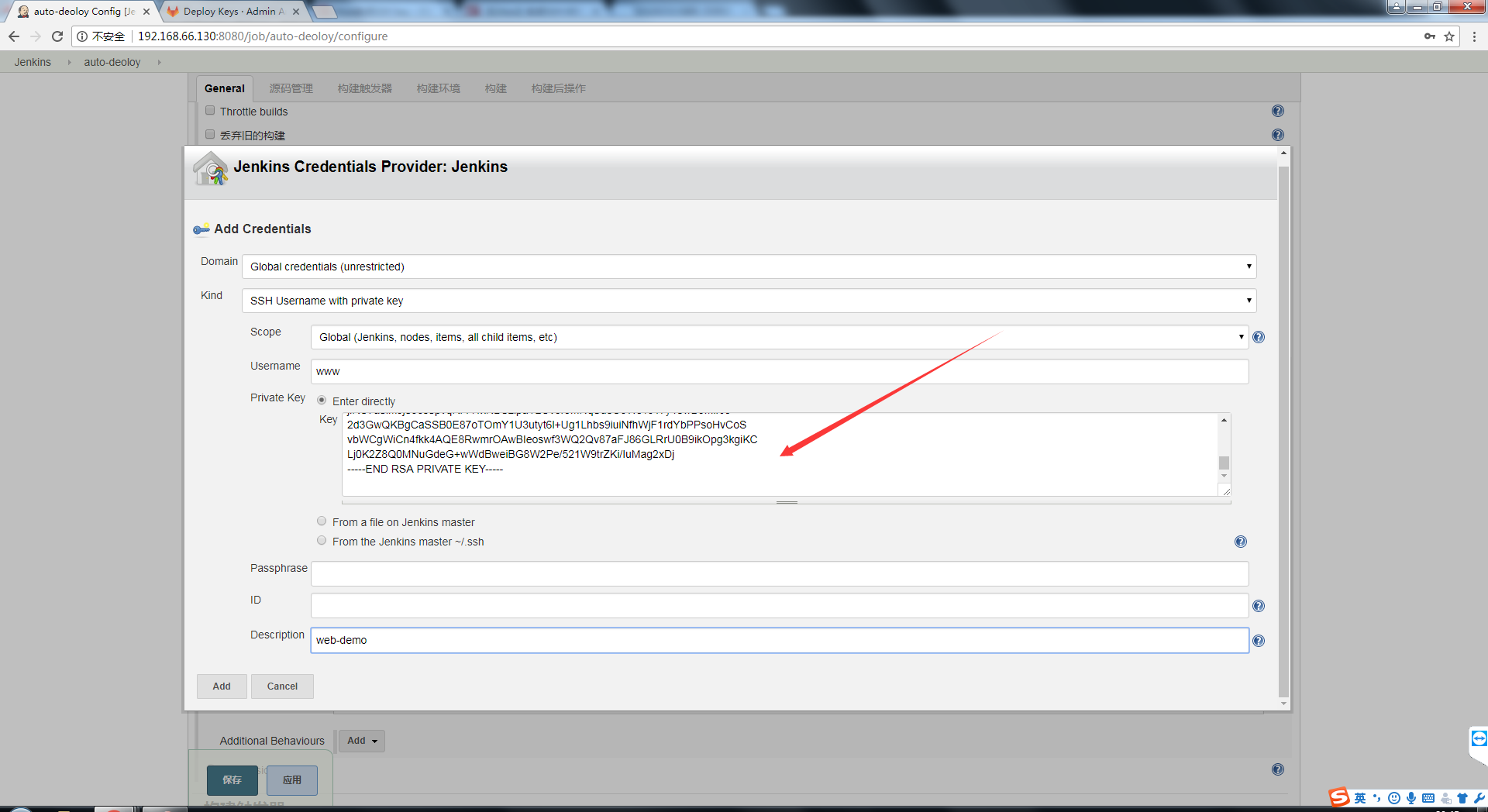Toggle Sogou punctuation mode icon
Image resolution: width=1488 pixels, height=812 pixels.
(1377, 798)
